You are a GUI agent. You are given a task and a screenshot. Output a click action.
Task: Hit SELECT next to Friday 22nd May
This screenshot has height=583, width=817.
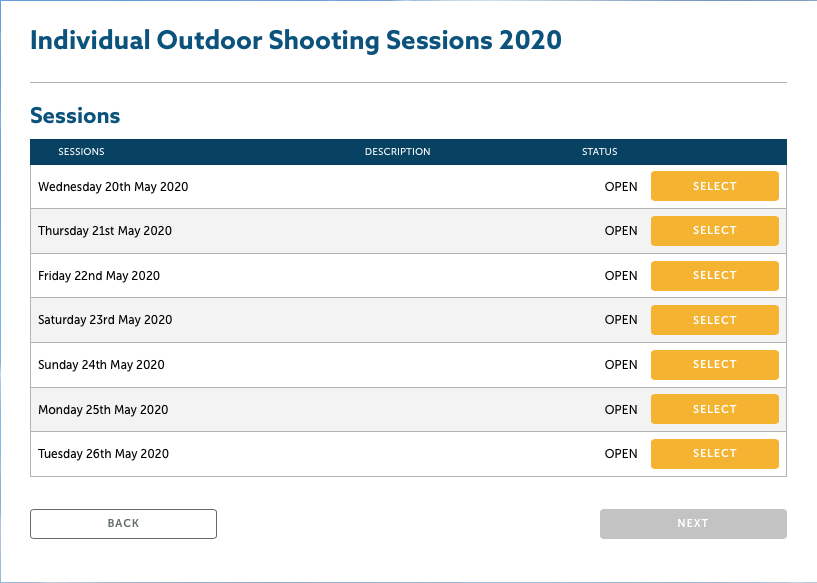[714, 276]
